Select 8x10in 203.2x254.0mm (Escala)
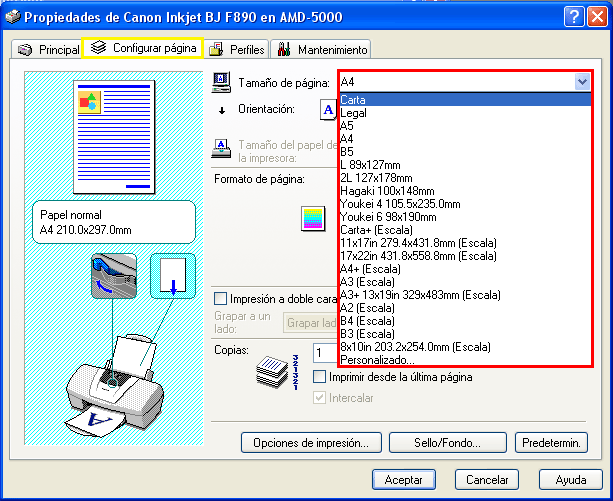 click(x=465, y=347)
